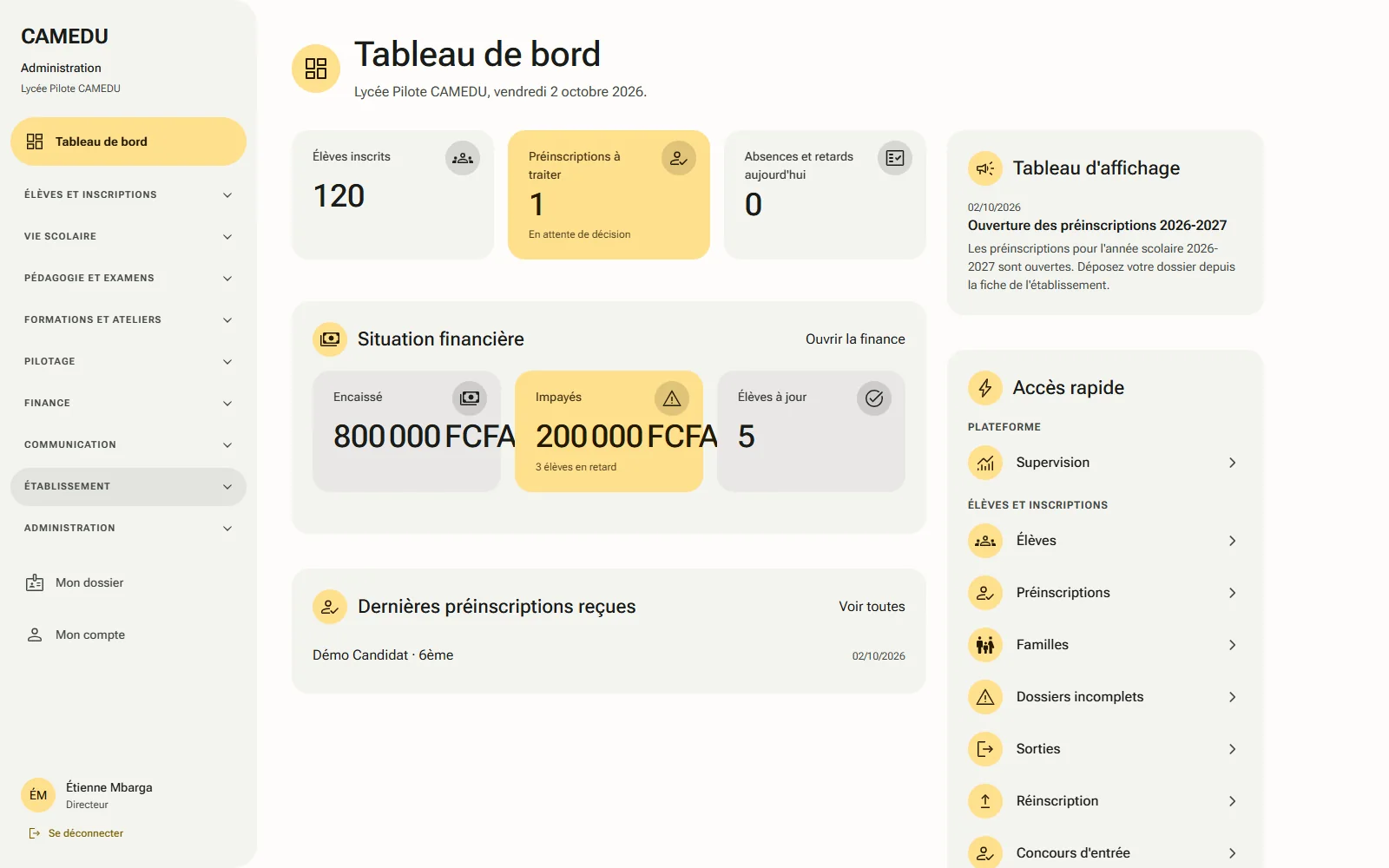
Task: Click the lightning bolt icon beside Accès rapide
Action: (x=985, y=388)
